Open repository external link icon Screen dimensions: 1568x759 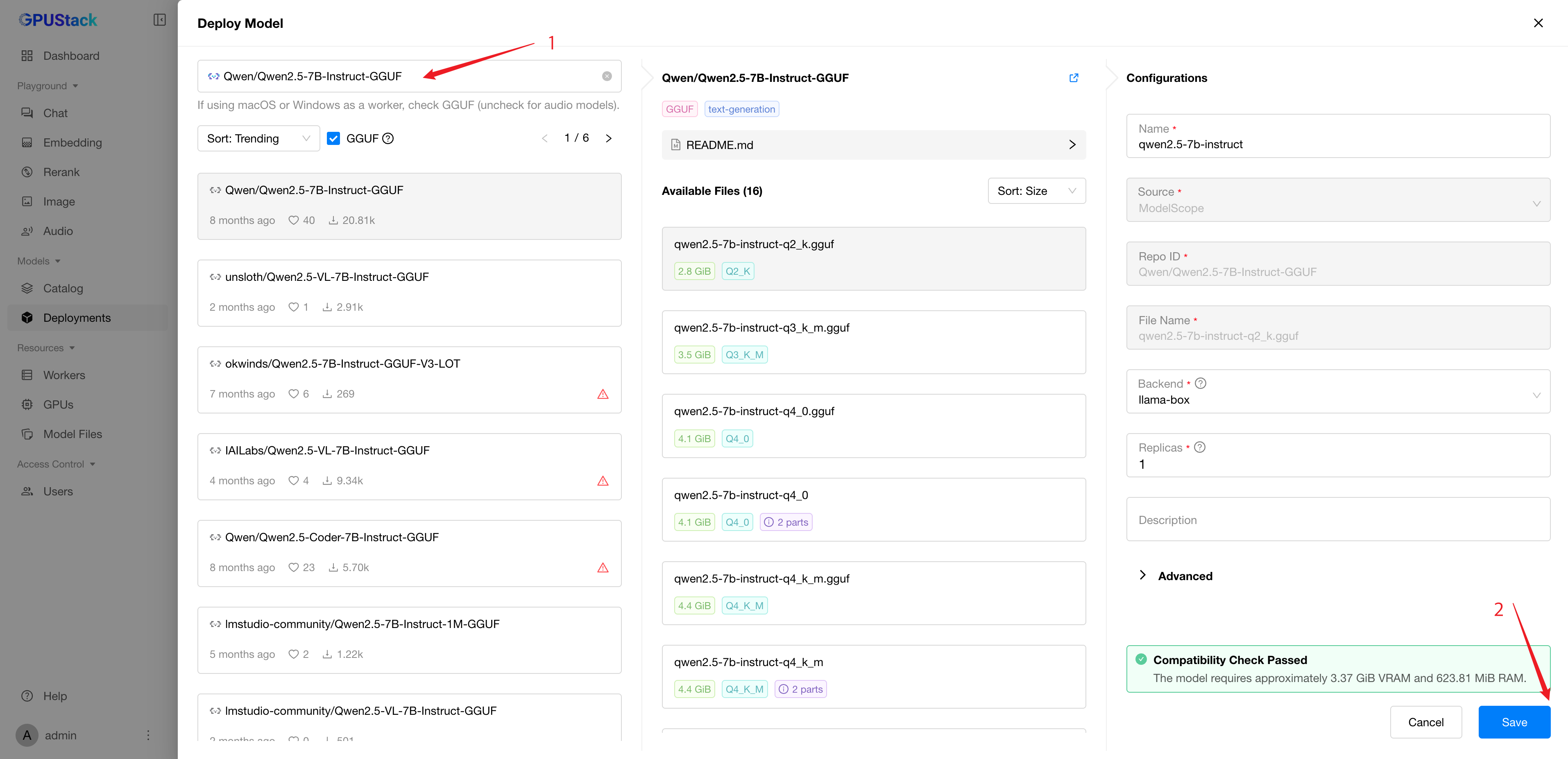tap(1074, 78)
